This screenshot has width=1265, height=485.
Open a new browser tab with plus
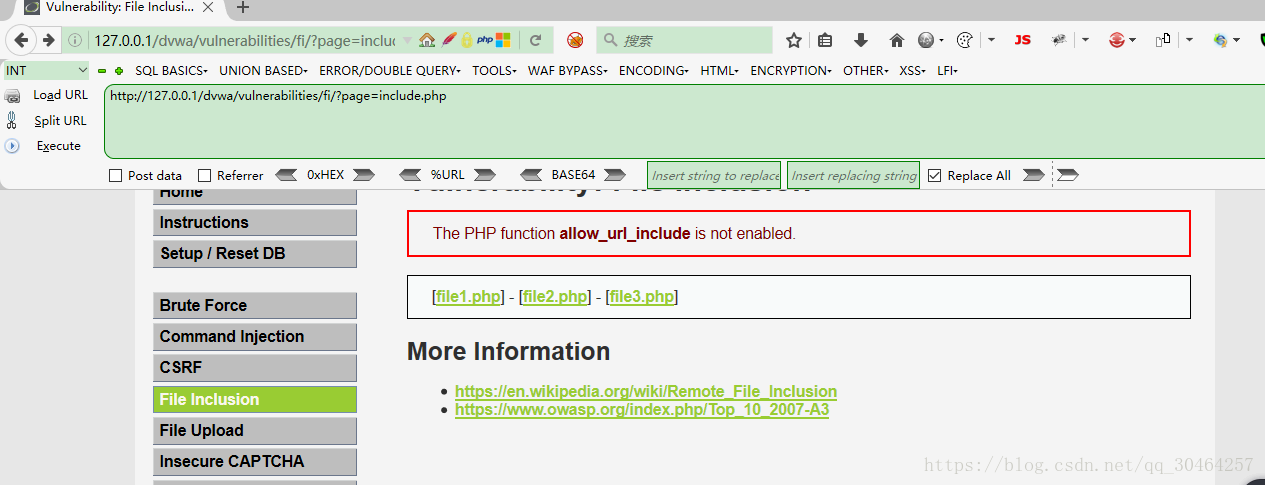click(x=243, y=8)
